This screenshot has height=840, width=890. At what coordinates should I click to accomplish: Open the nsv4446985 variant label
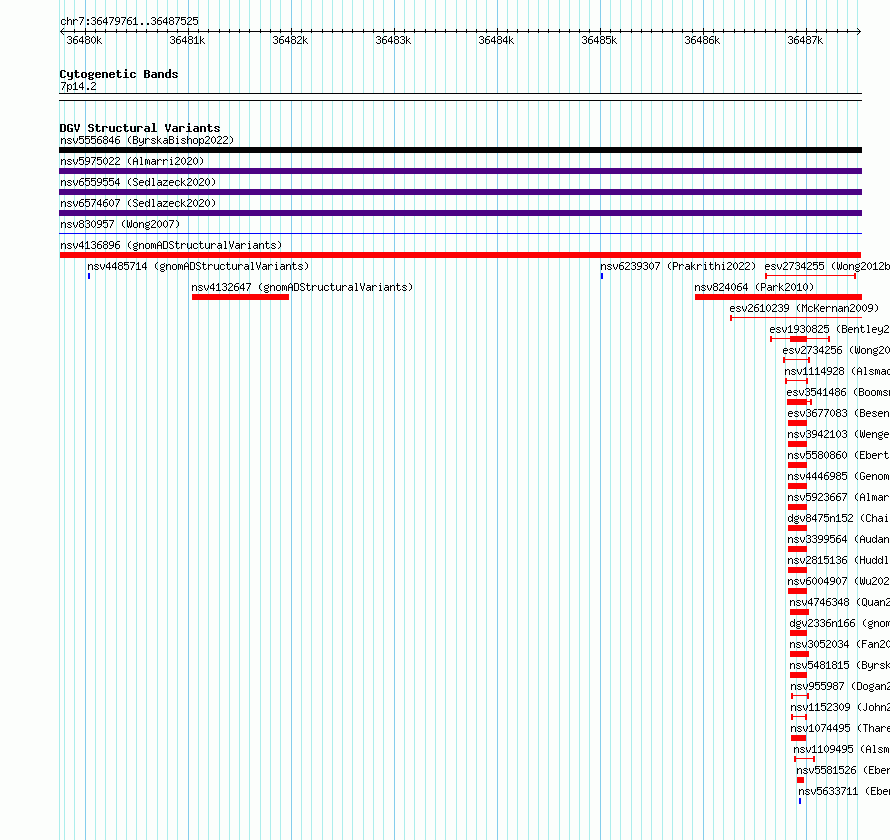(838, 476)
